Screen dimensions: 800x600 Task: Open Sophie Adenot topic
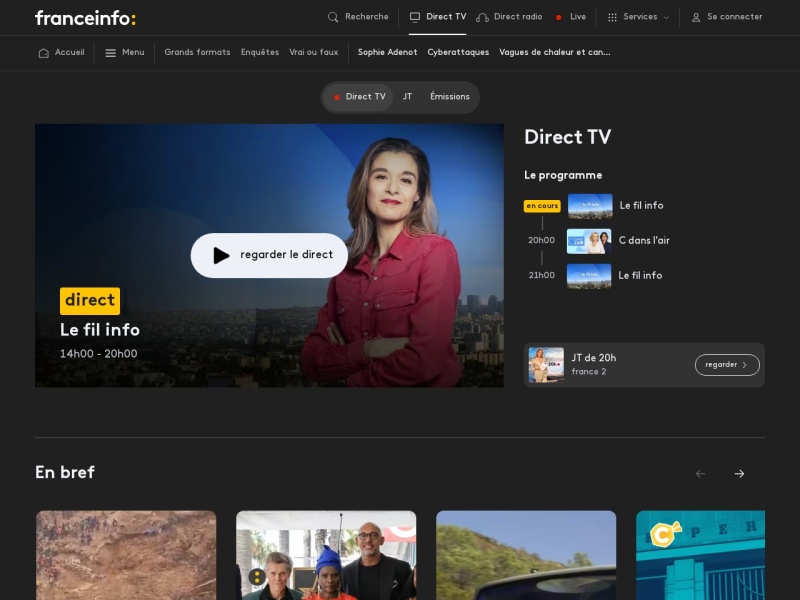tap(387, 52)
